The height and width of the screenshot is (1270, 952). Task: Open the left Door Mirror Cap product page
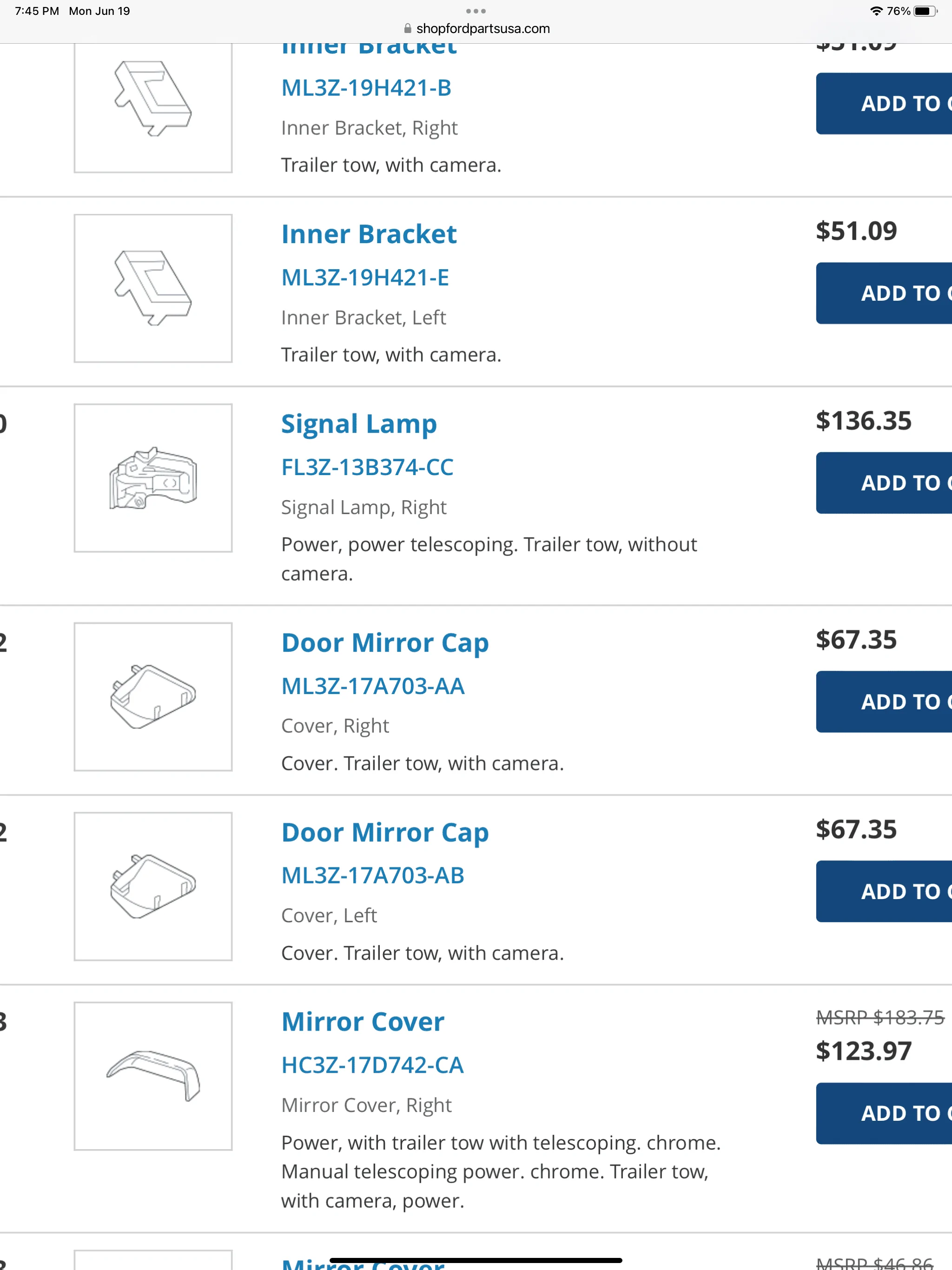pos(385,832)
